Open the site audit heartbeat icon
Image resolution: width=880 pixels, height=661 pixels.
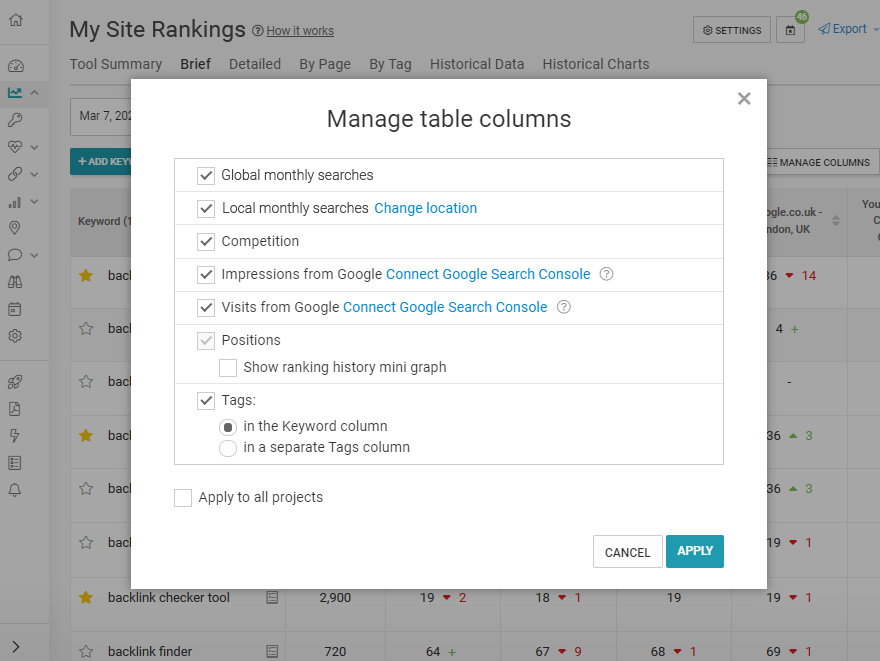pos(15,147)
